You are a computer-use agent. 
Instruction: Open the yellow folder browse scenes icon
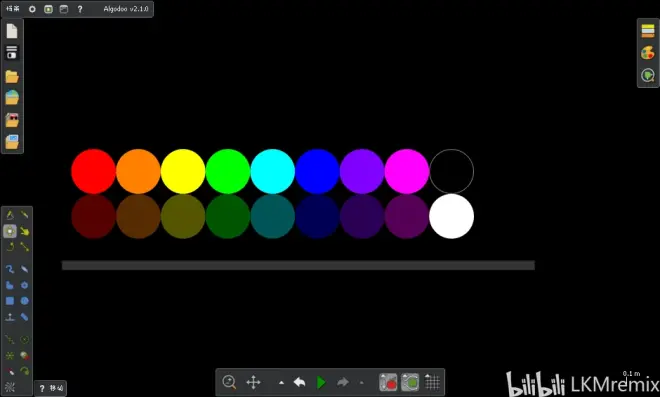pyautogui.click(x=12, y=77)
